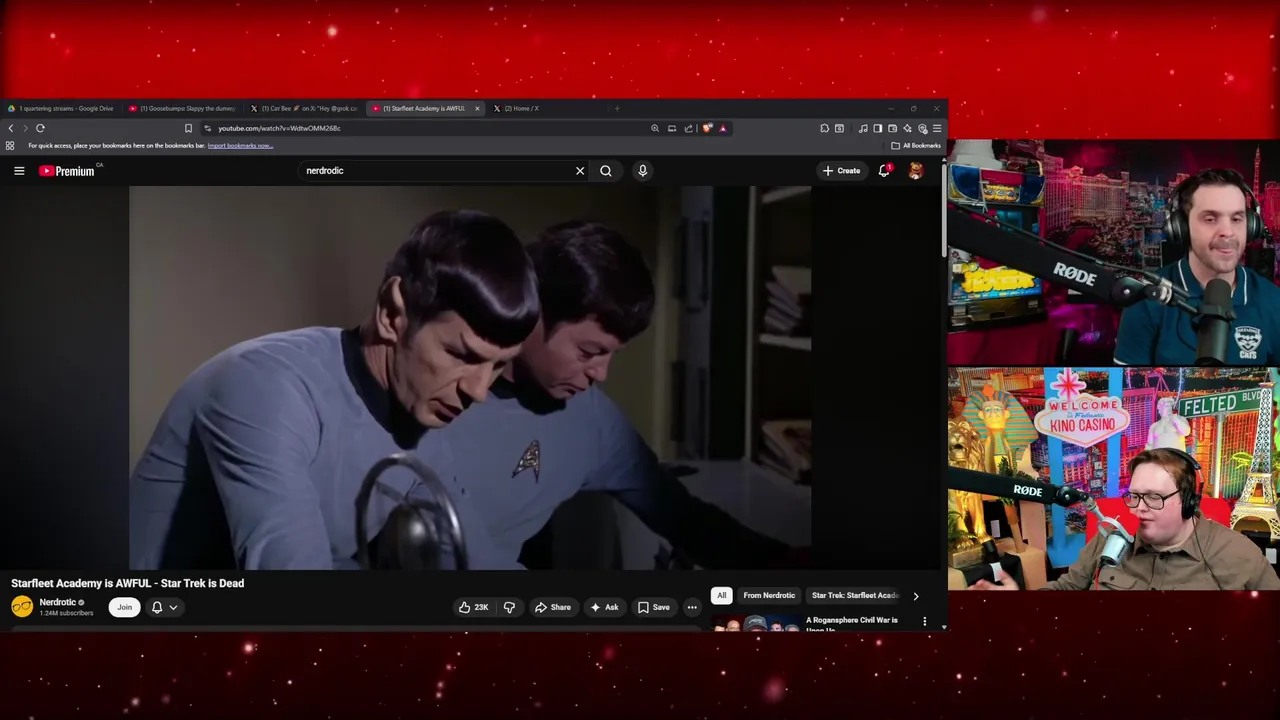
Task: Open Brave Rewards triangle icon
Action: tap(722, 128)
